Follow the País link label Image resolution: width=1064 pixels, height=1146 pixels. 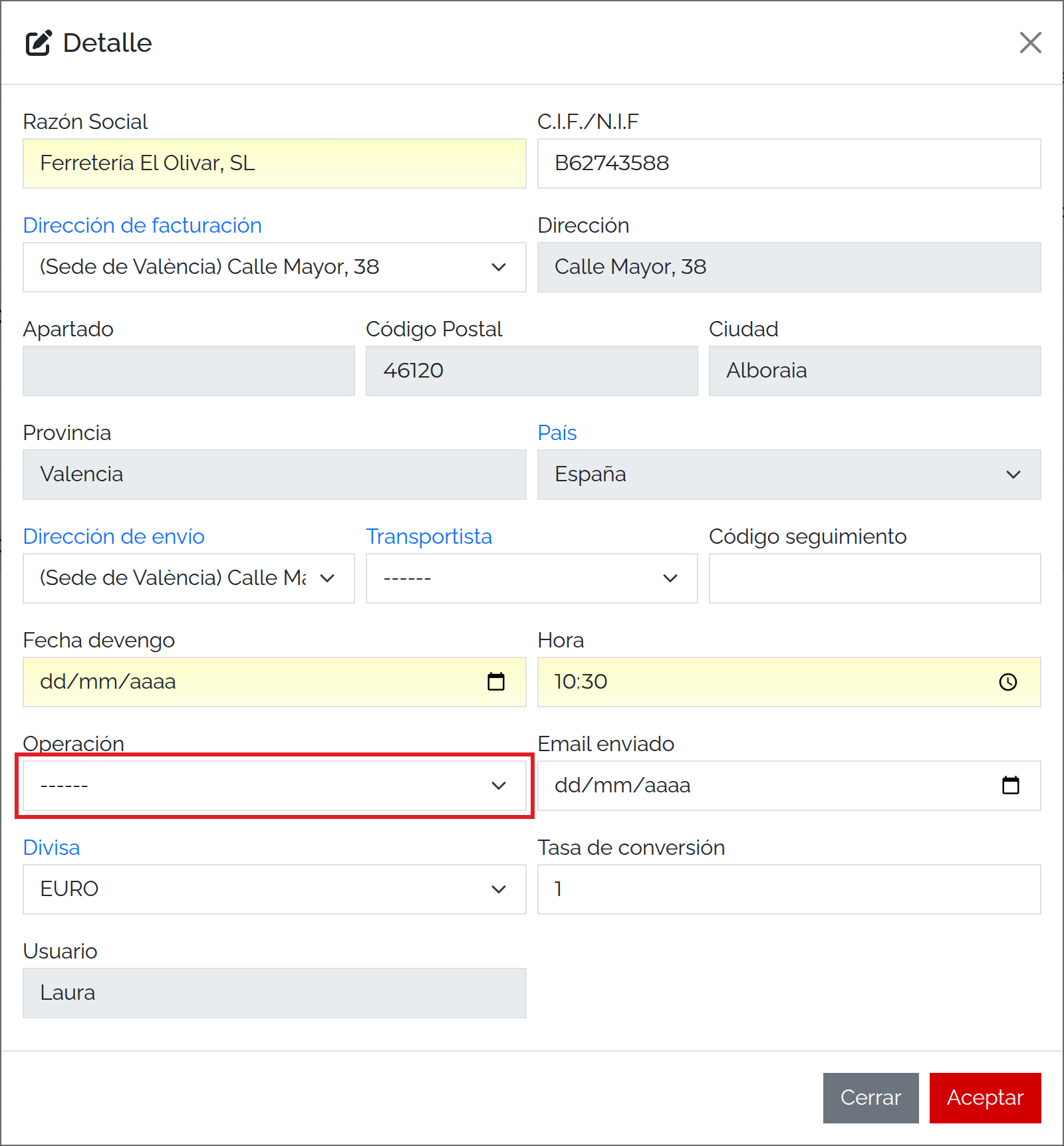(557, 433)
